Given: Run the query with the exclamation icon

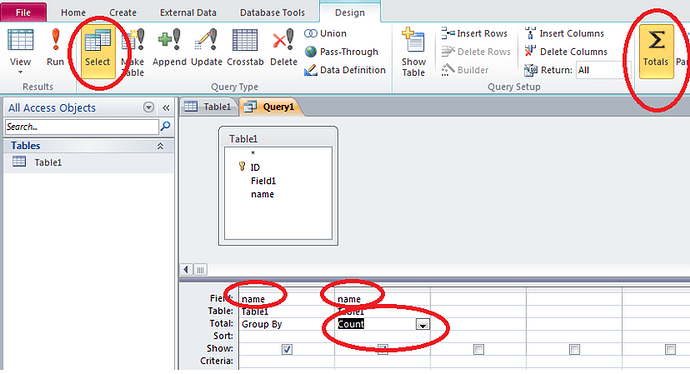Looking at the screenshot, I should (55, 48).
